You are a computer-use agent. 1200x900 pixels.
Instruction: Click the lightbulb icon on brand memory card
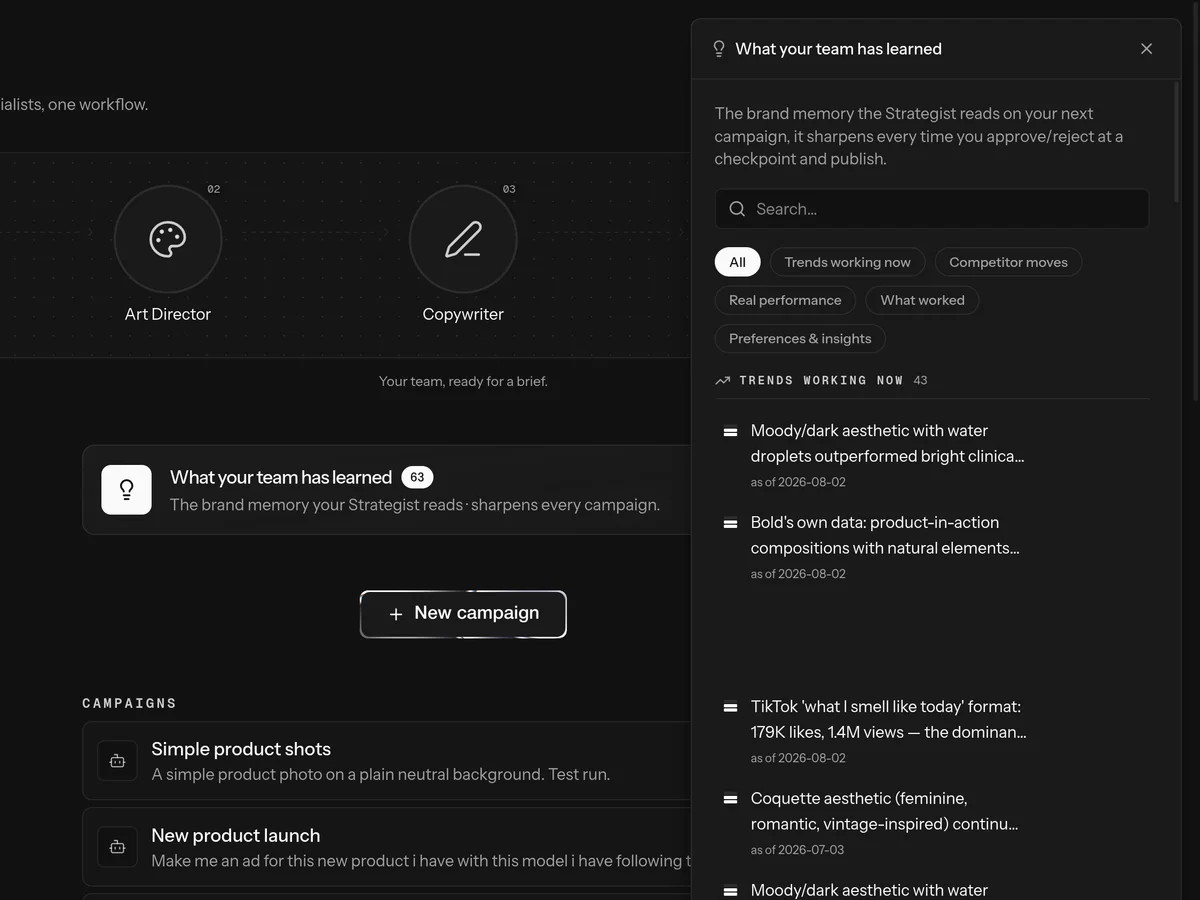127,490
